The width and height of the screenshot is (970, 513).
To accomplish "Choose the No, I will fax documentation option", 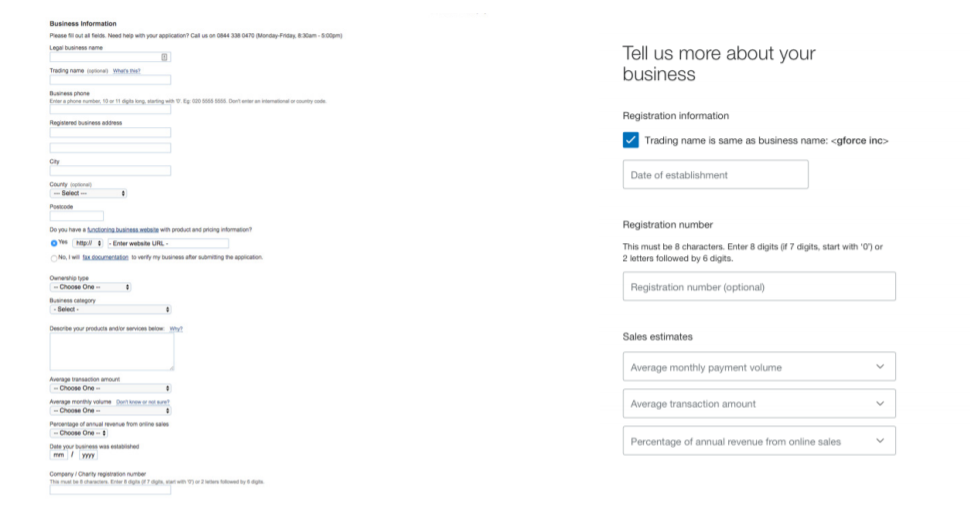I will point(53,258).
